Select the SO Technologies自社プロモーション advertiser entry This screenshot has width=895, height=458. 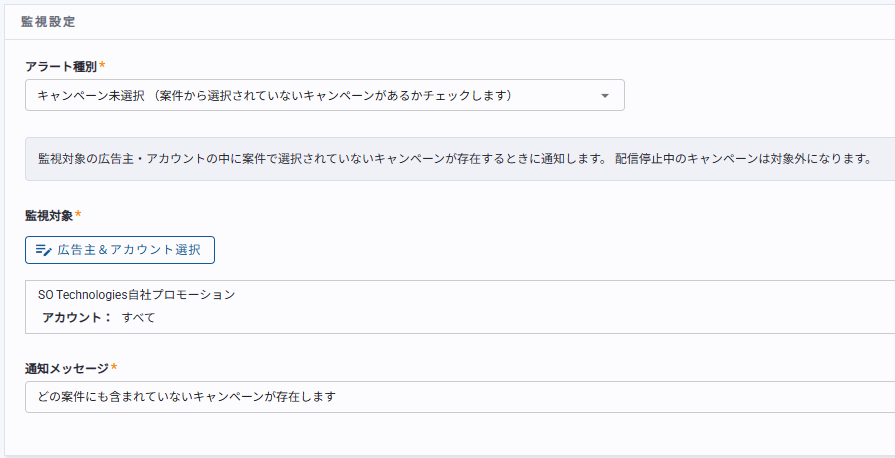click(x=136, y=295)
